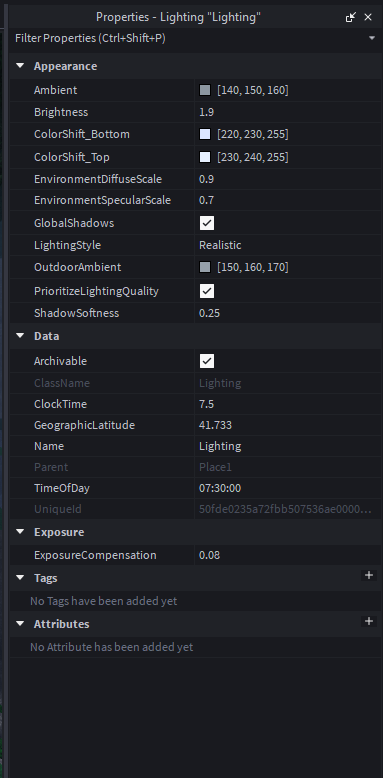The image size is (383, 778).
Task: Add a new tag with plus icon
Action: pos(369,576)
